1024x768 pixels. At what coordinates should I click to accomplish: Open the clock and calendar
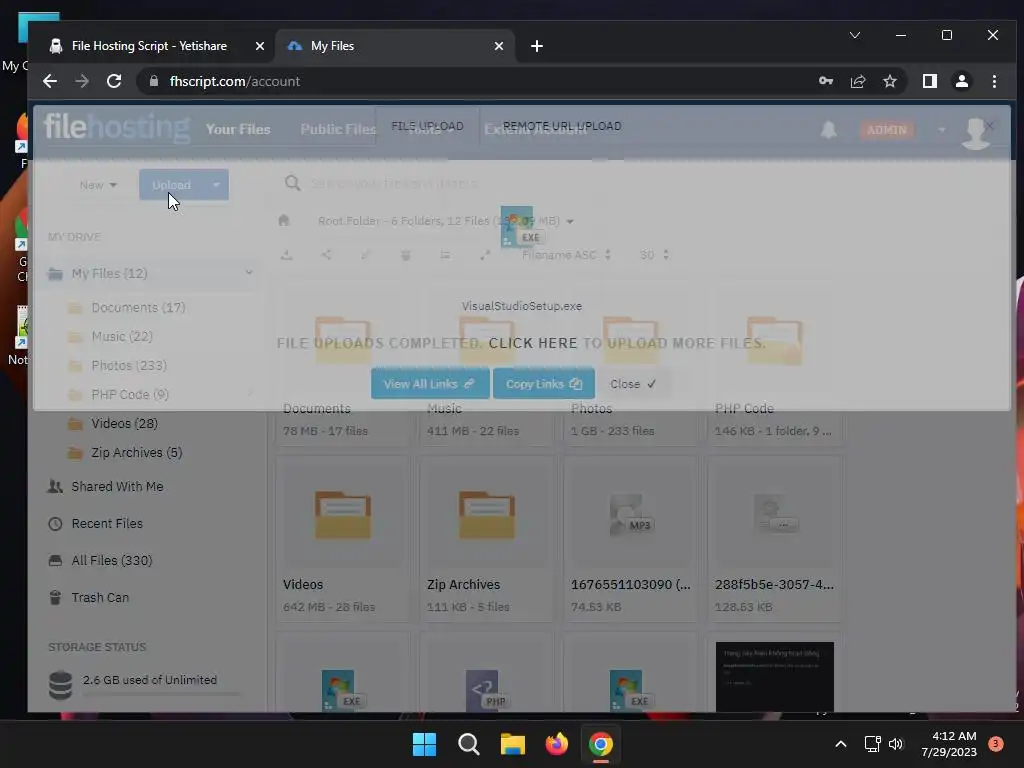coord(949,744)
